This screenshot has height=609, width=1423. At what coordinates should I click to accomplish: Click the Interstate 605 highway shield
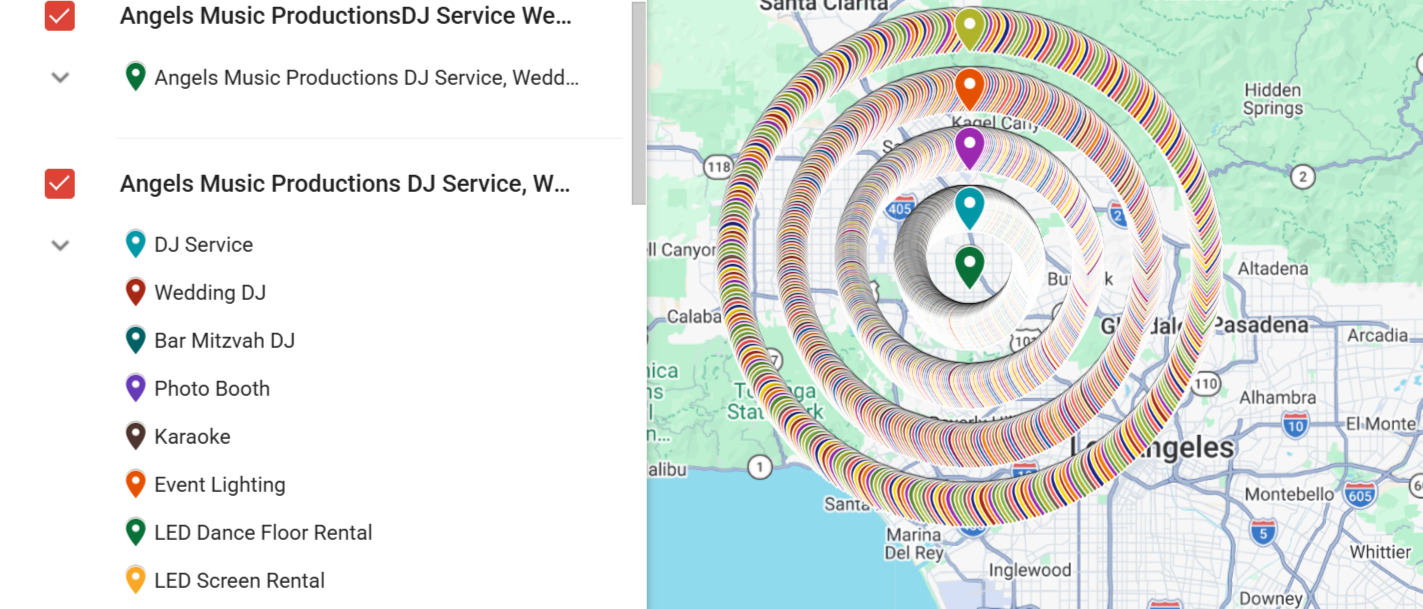1360,493
